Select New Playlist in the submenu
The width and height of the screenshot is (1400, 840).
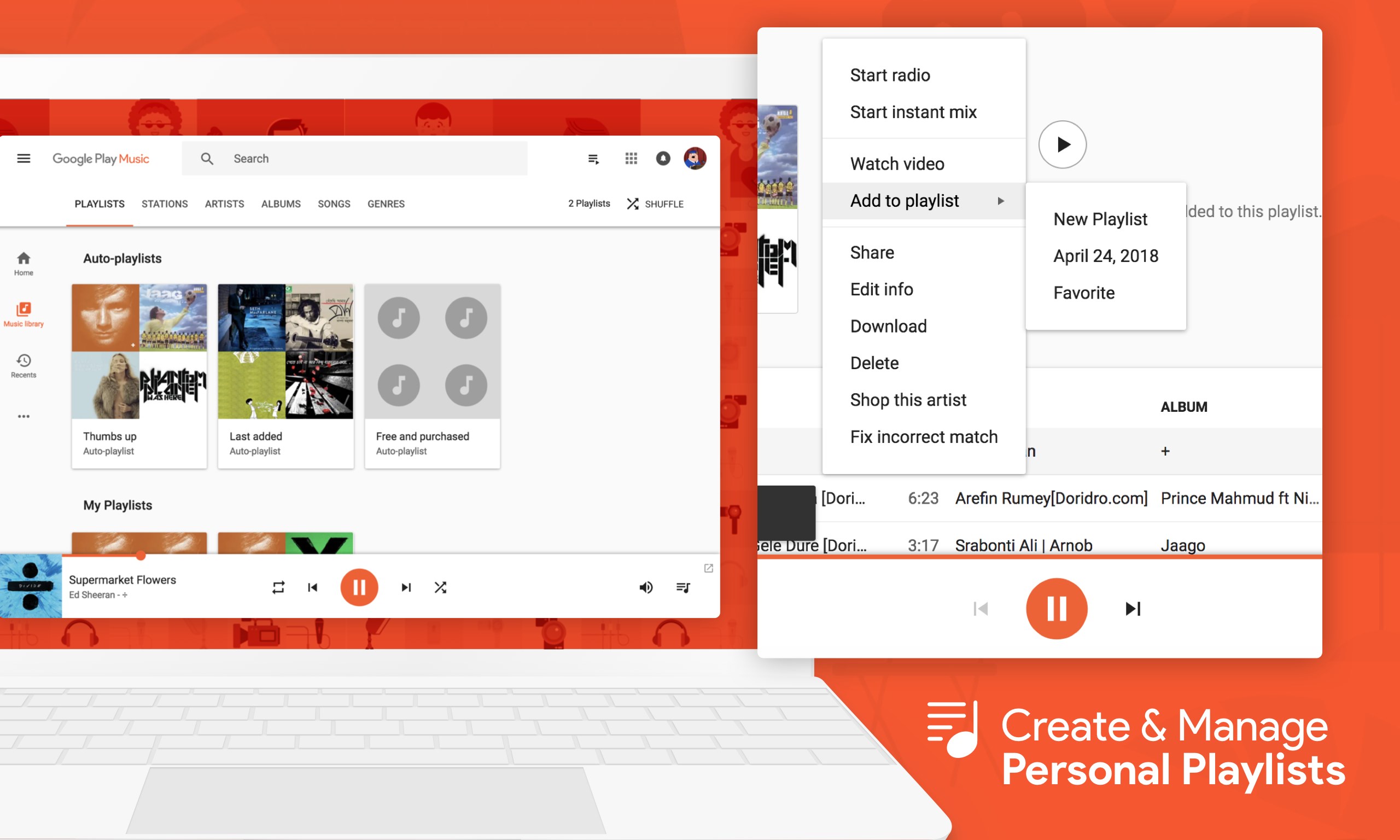[1100, 219]
